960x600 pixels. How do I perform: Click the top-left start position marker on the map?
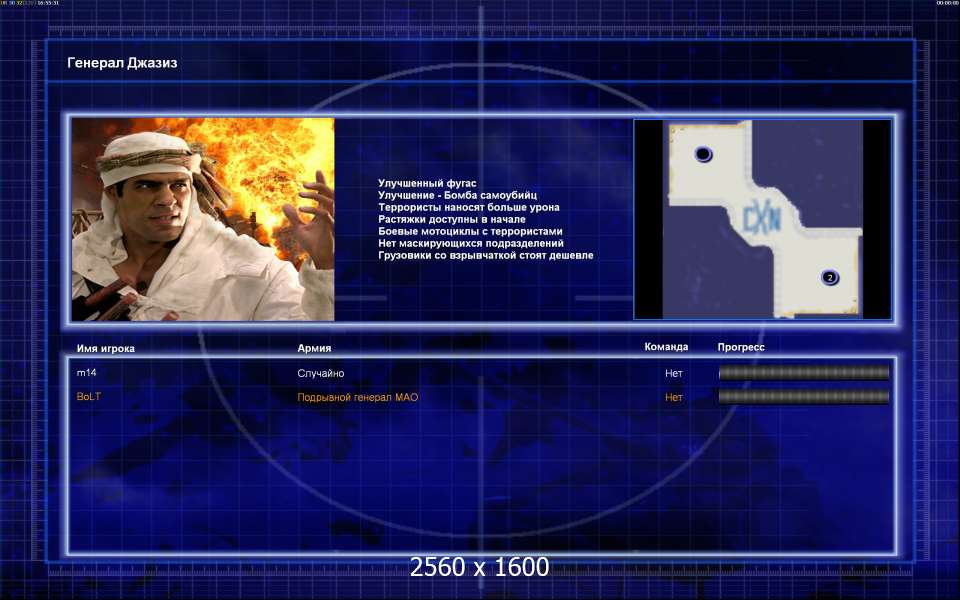(x=703, y=154)
